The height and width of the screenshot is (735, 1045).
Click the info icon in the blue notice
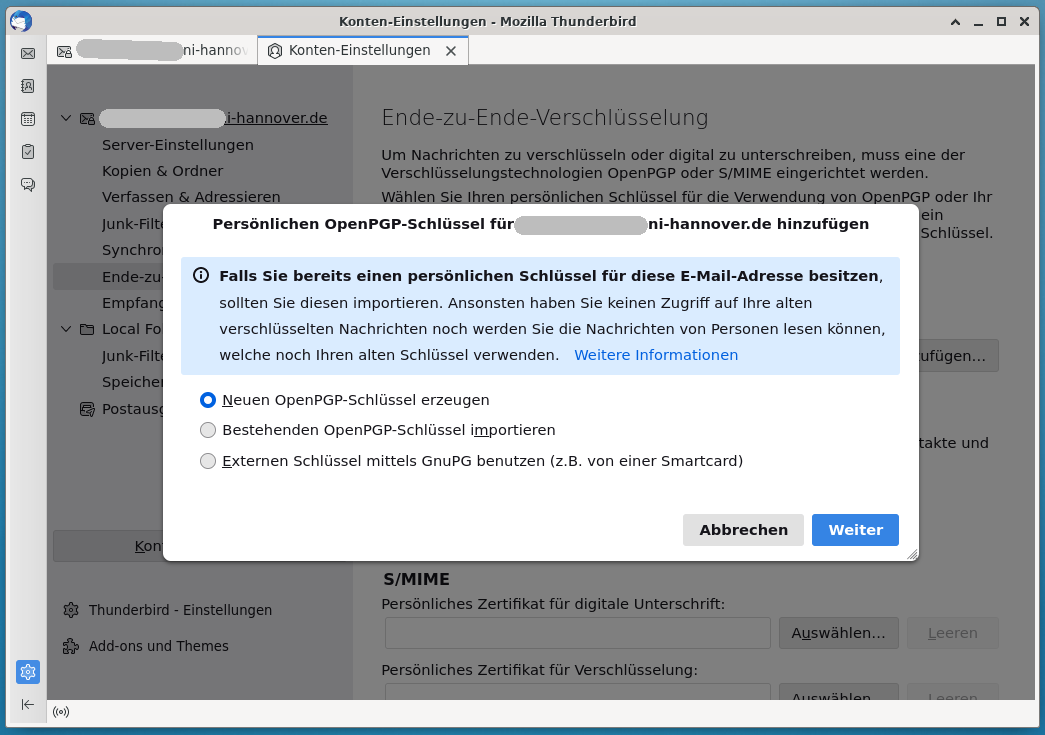(201, 275)
